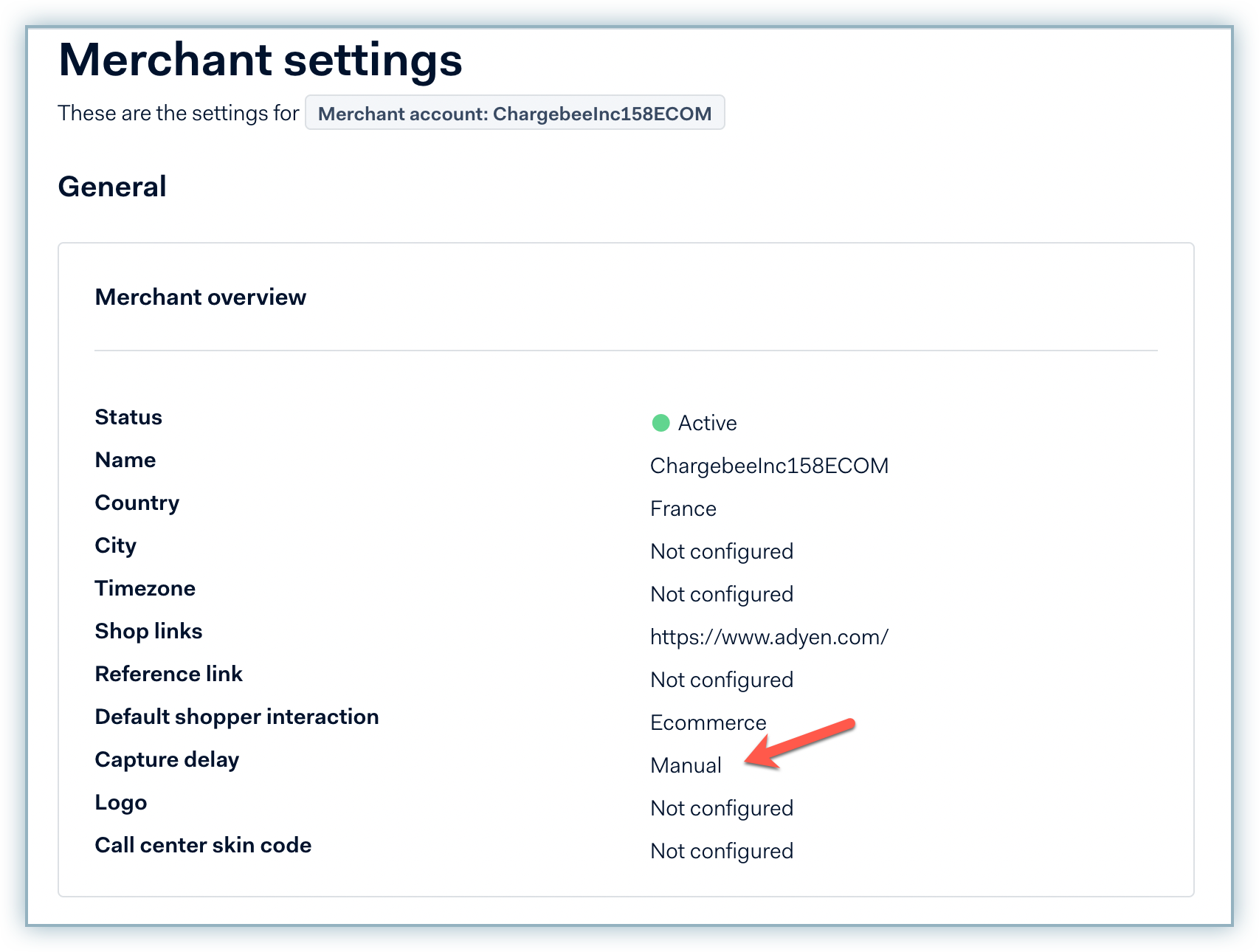Open the adyen.com shop link
This screenshot has height=952, width=1259.
coord(769,637)
